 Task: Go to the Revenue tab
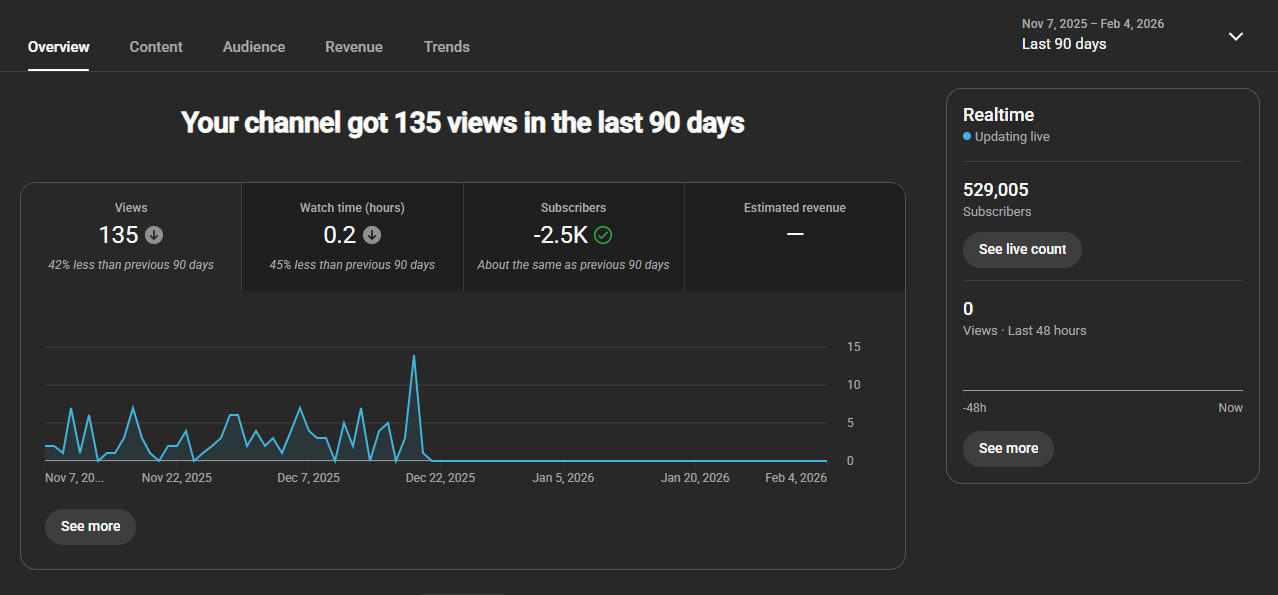tap(354, 47)
